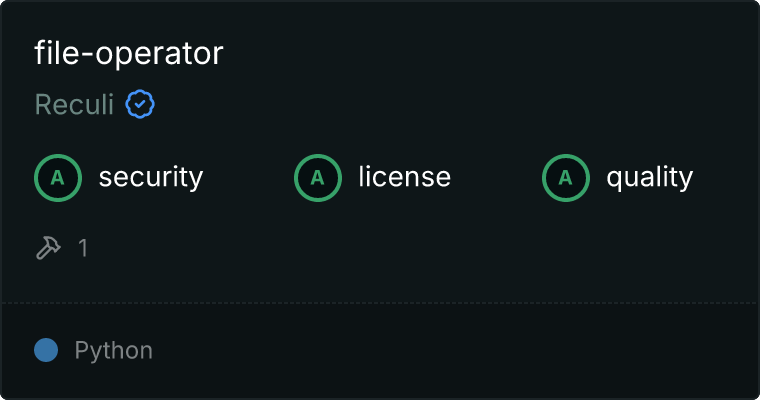This screenshot has height=400, width=760.
Task: Click the security label text
Action: tap(151, 177)
